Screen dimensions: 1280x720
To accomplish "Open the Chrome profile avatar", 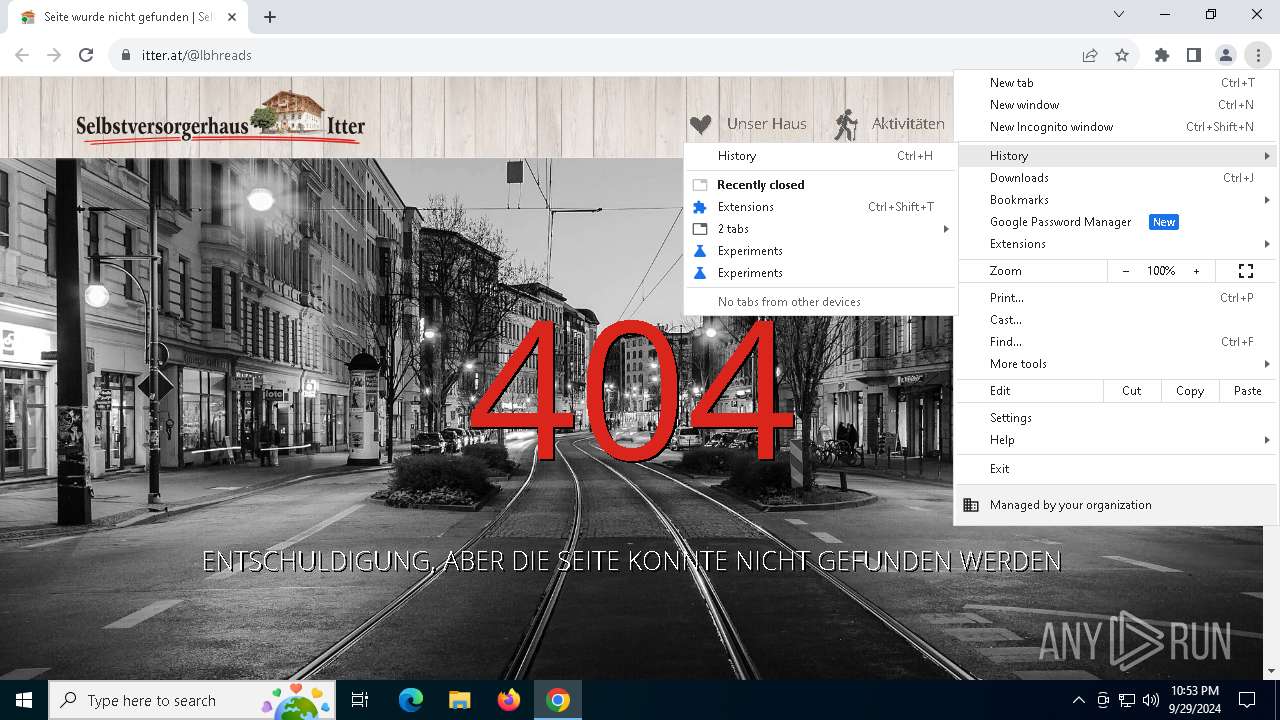I will [x=1226, y=55].
